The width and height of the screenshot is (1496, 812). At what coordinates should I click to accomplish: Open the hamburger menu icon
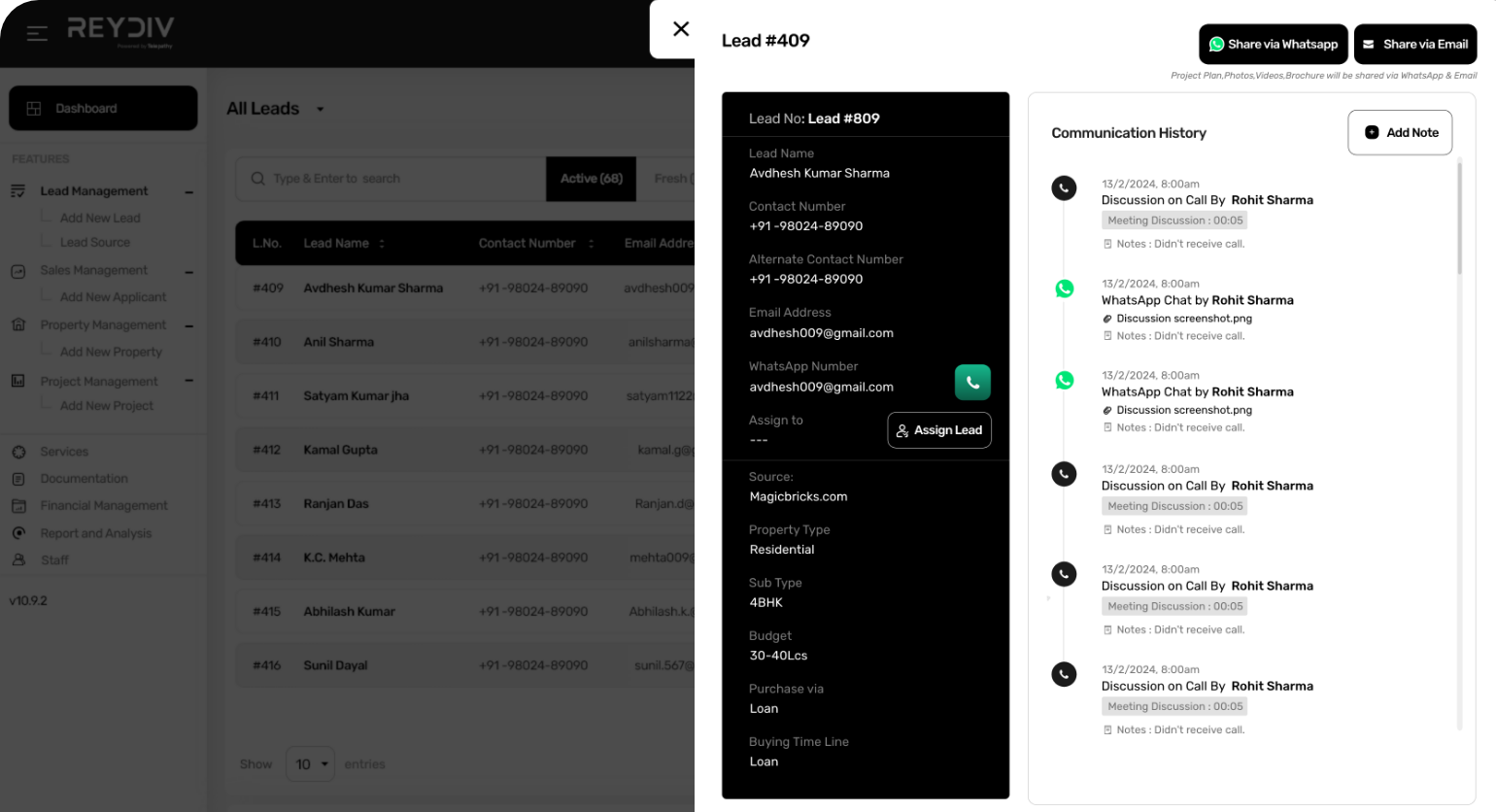[37, 34]
